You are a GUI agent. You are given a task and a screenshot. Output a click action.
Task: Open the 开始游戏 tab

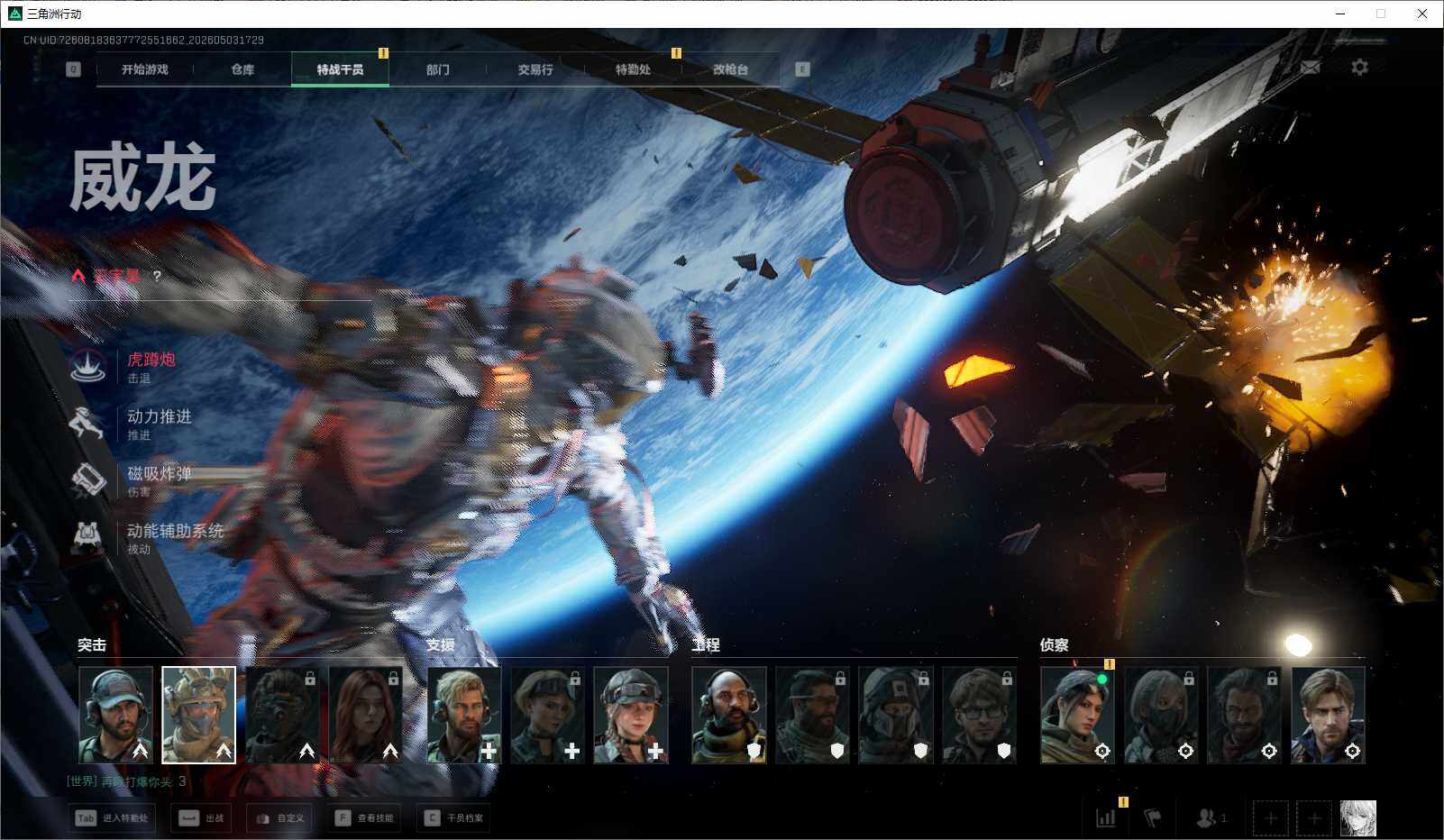pyautogui.click(x=144, y=69)
